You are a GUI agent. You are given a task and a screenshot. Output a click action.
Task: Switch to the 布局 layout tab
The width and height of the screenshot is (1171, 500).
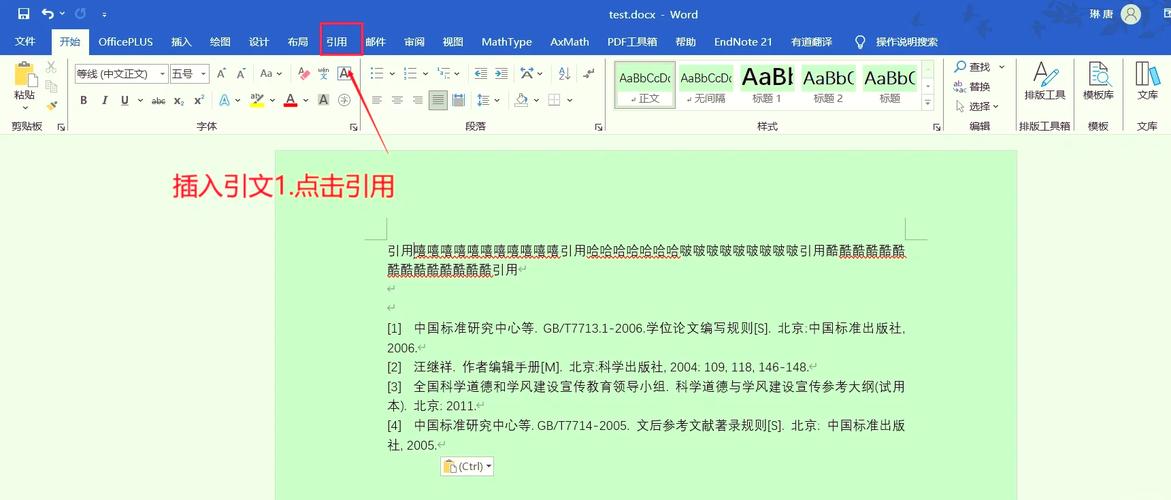[298, 42]
